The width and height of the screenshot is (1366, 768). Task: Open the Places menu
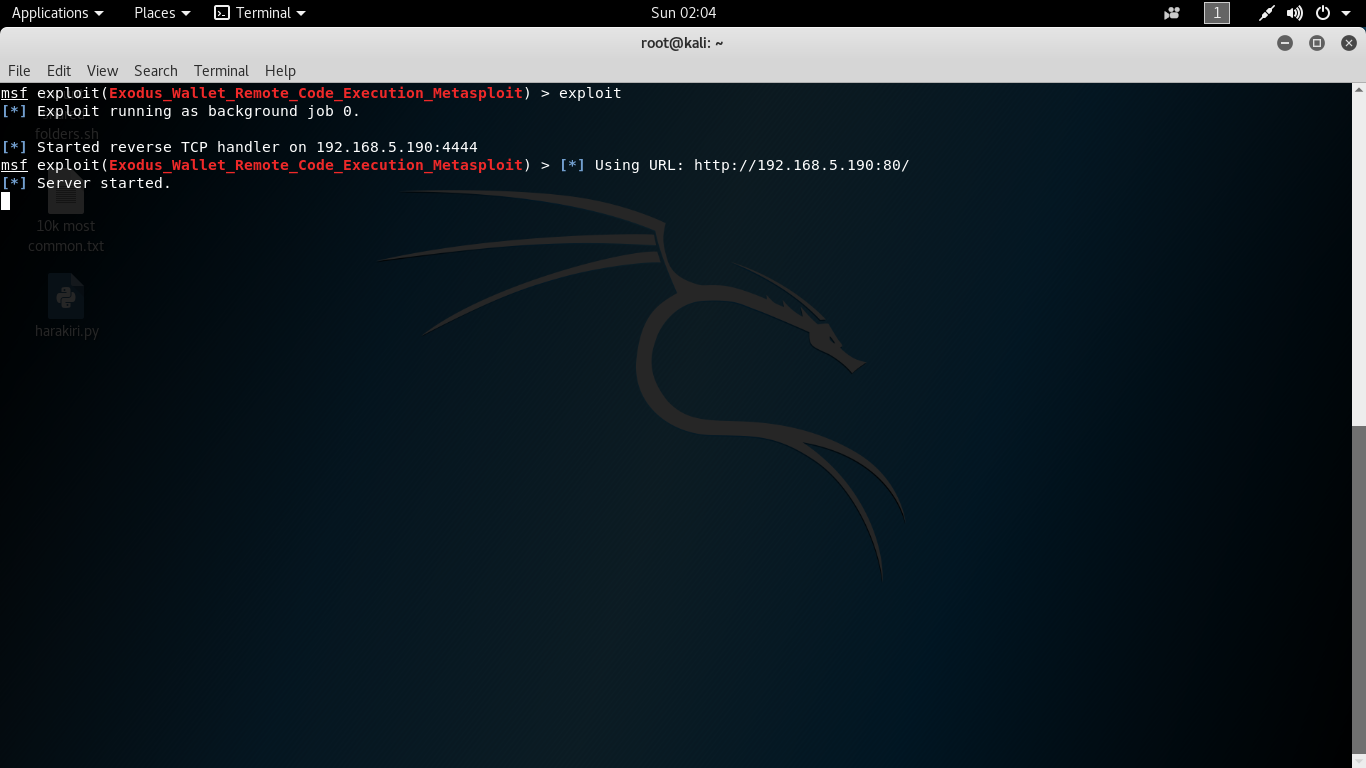click(x=162, y=13)
